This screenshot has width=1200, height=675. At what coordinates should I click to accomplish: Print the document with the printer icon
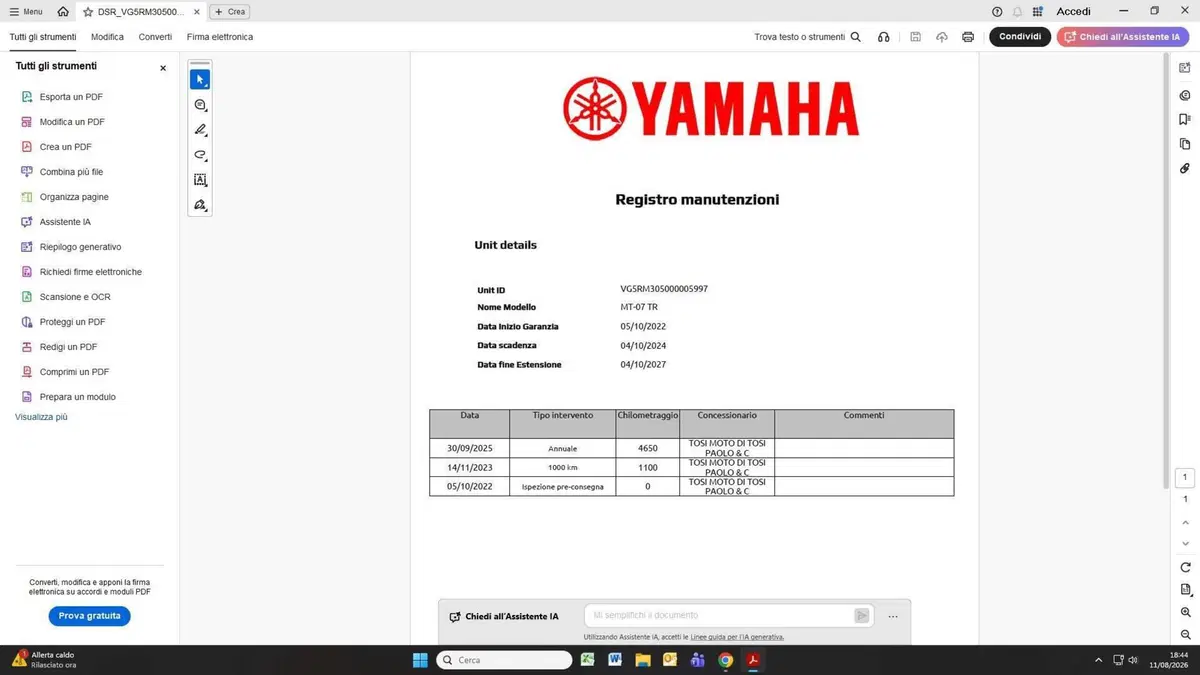coord(968,37)
